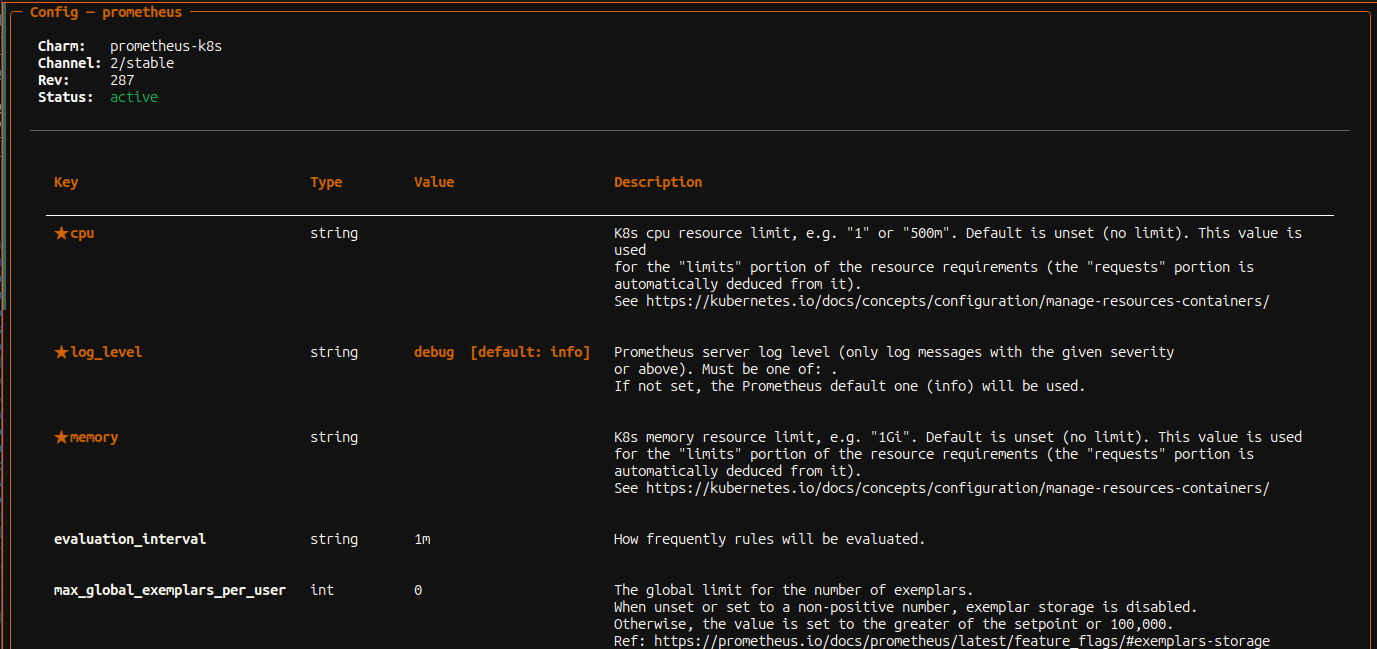Click the green active status text

pos(134,97)
